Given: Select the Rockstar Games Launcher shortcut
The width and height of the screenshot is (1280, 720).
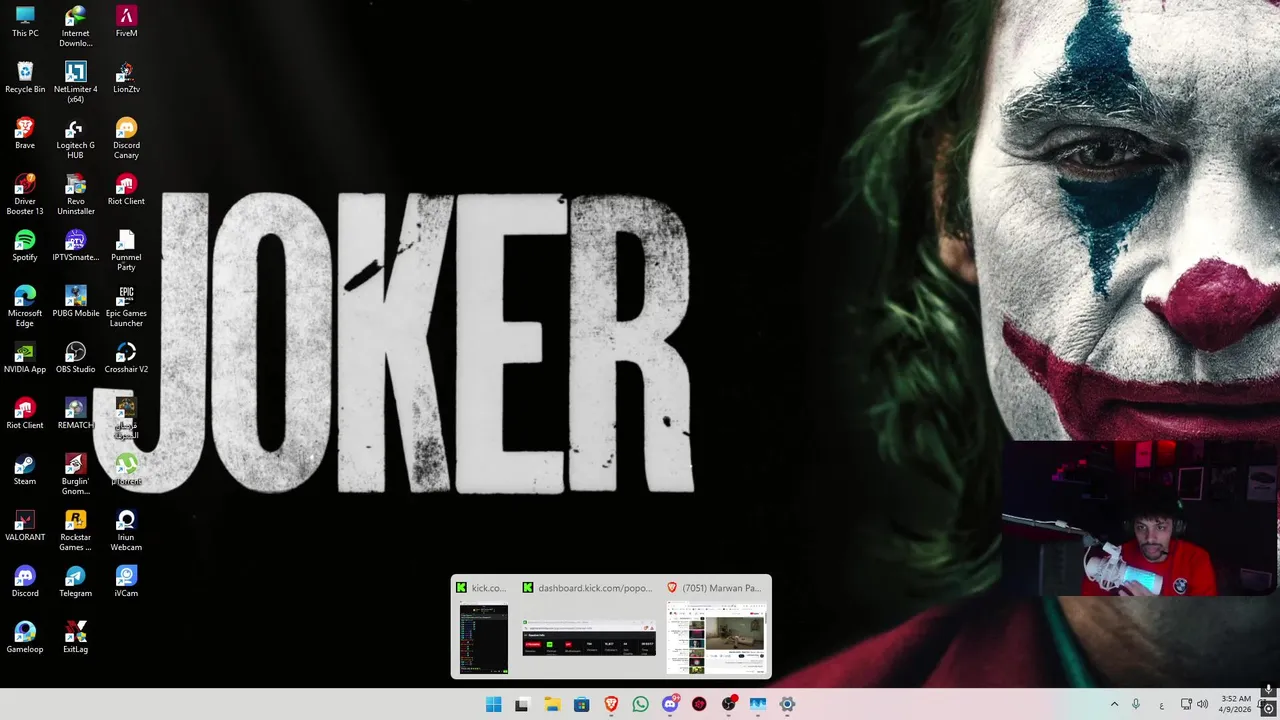Looking at the screenshot, I should (x=75, y=530).
